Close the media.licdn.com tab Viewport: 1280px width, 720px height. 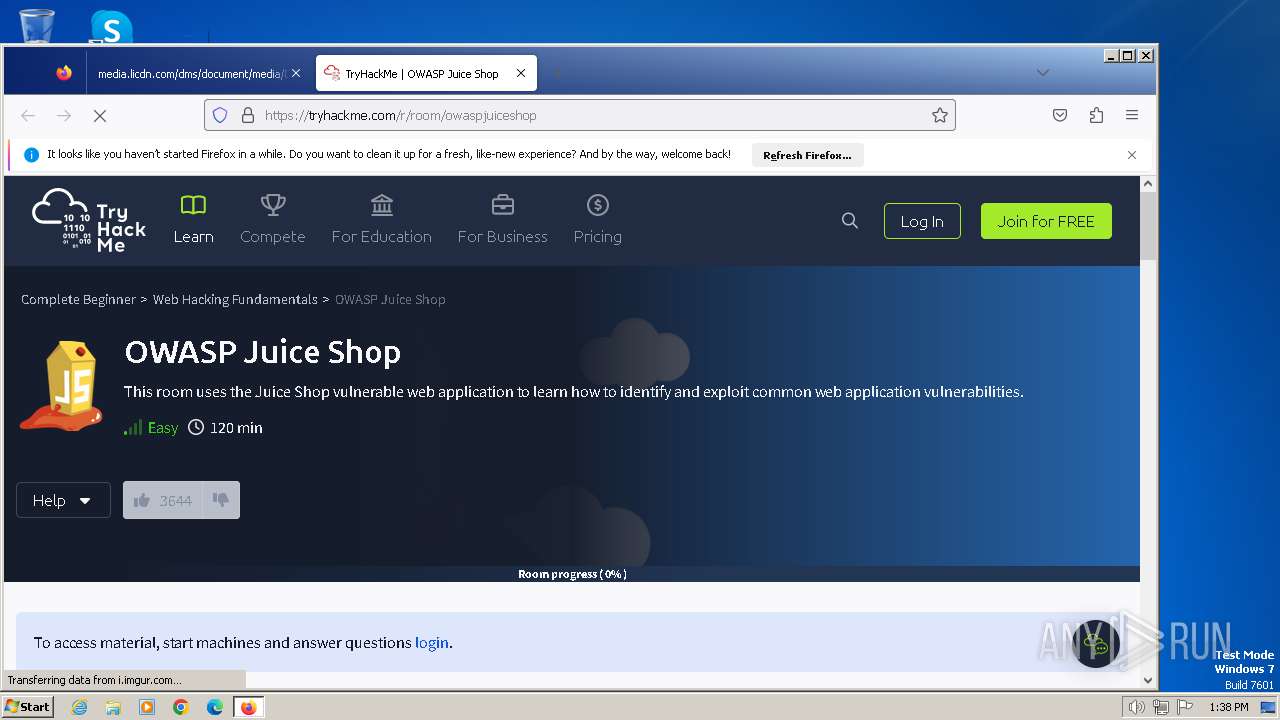296,73
